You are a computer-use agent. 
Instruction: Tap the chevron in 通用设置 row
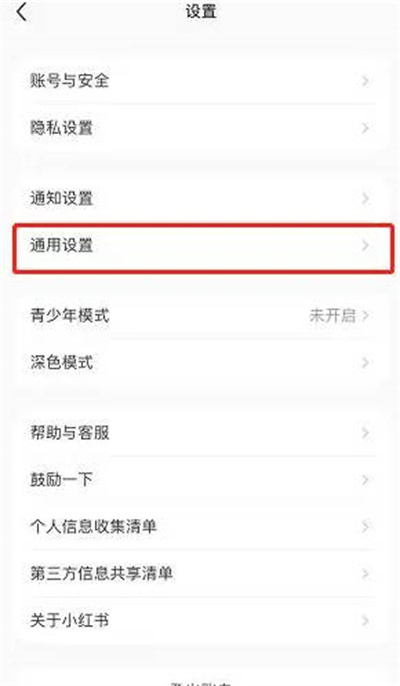pyautogui.click(x=365, y=246)
